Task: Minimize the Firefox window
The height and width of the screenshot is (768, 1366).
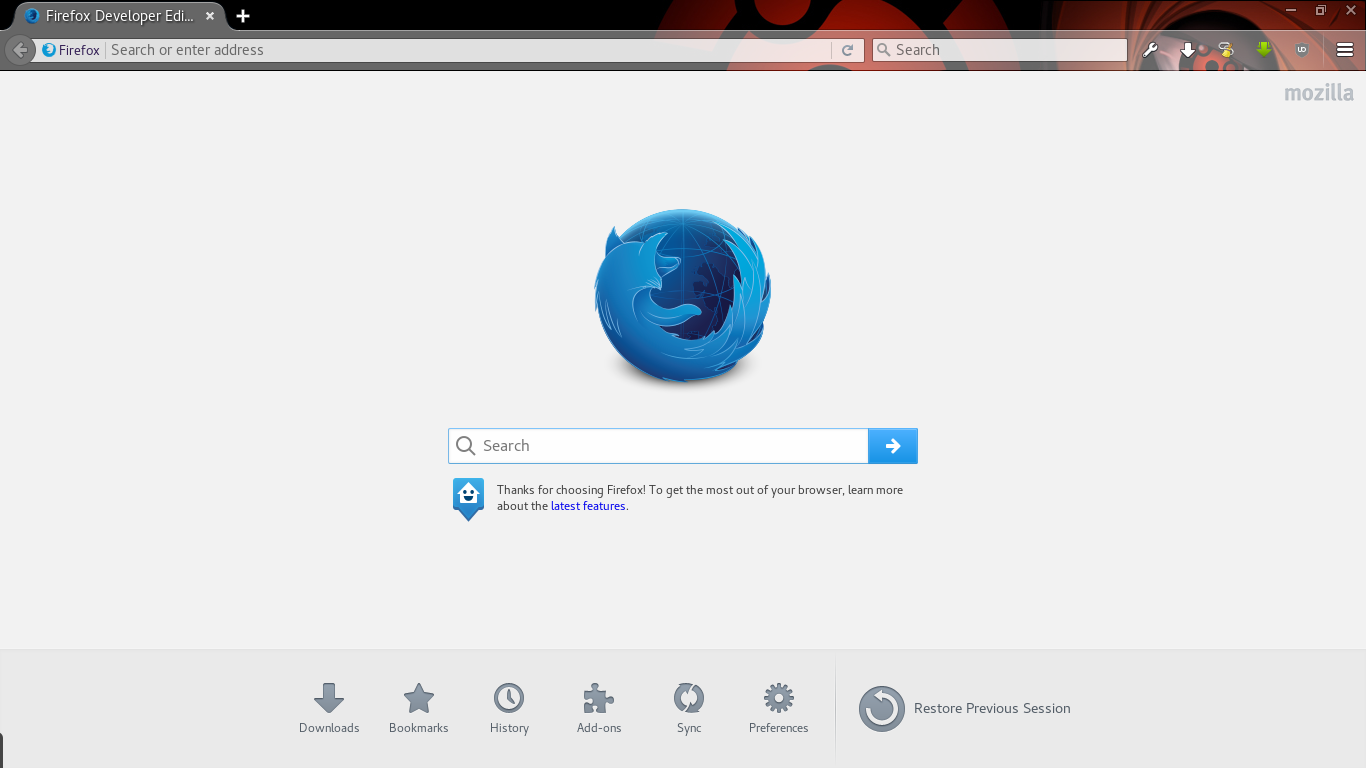Action: (x=1291, y=10)
